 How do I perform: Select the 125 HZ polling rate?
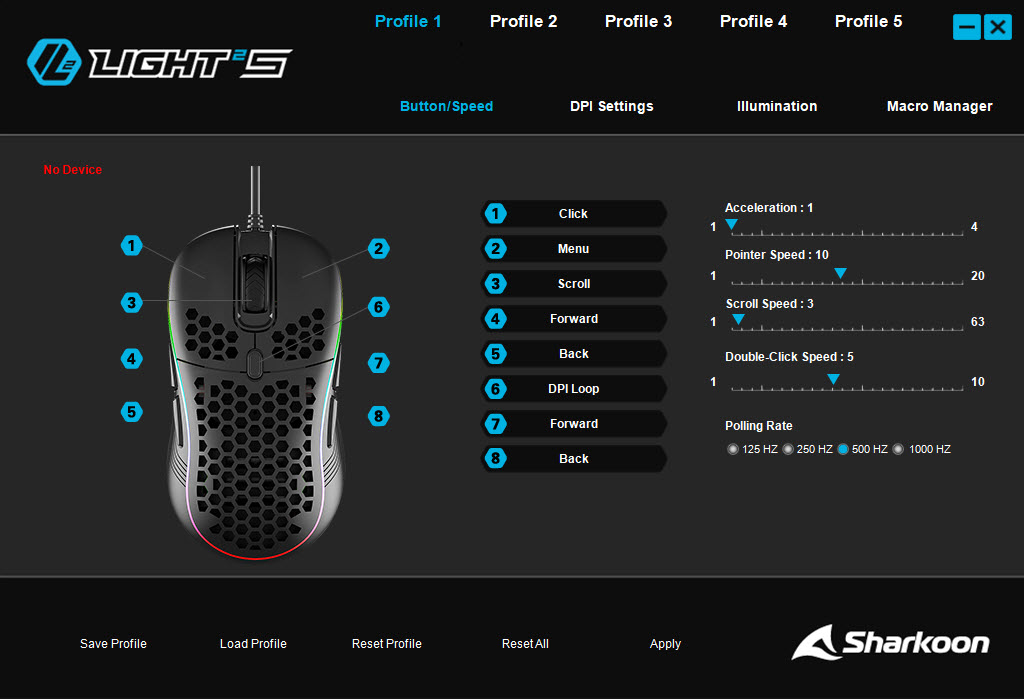(x=733, y=449)
